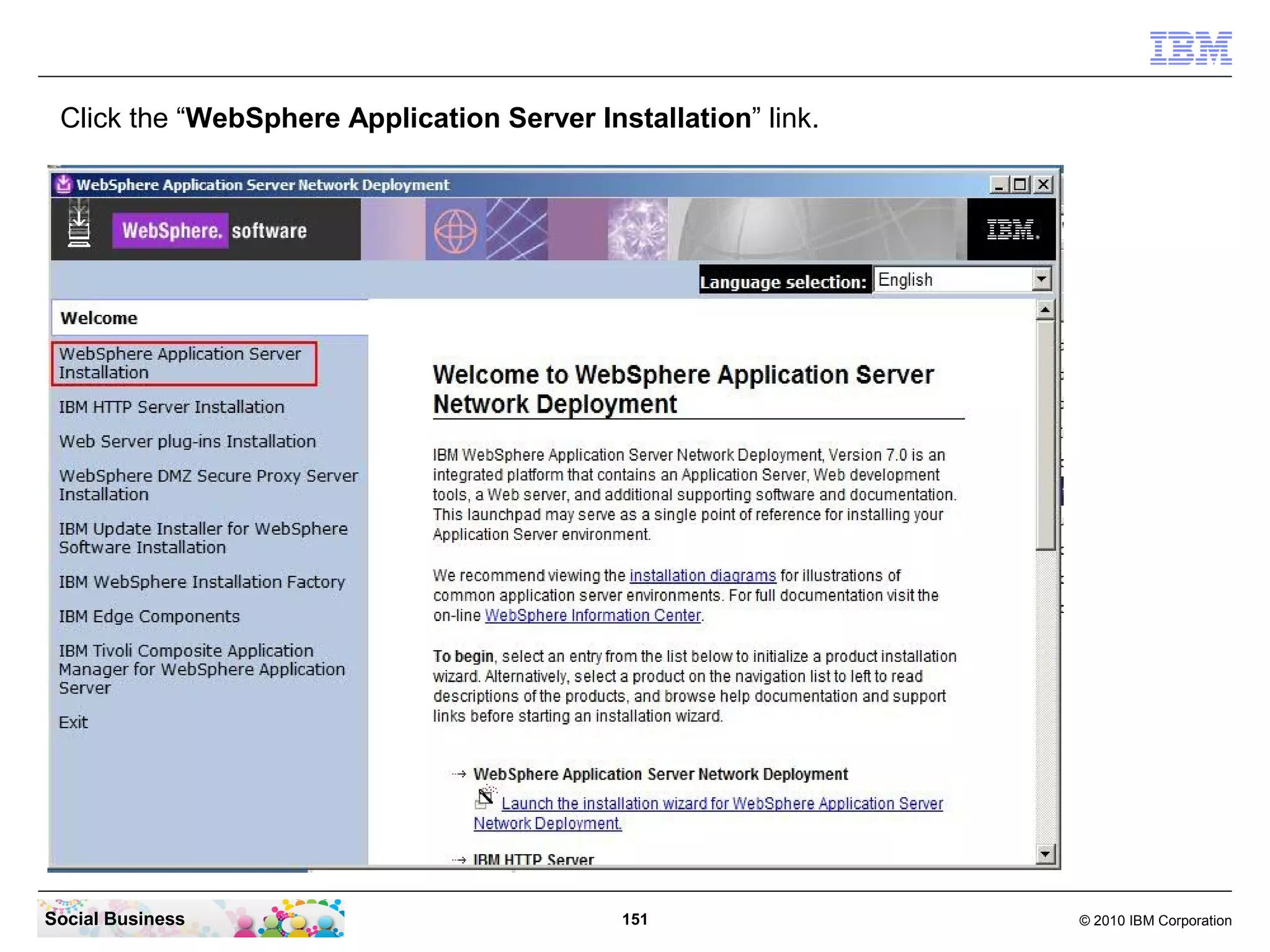Click the WebSphere installer title bar icon

coord(63,184)
